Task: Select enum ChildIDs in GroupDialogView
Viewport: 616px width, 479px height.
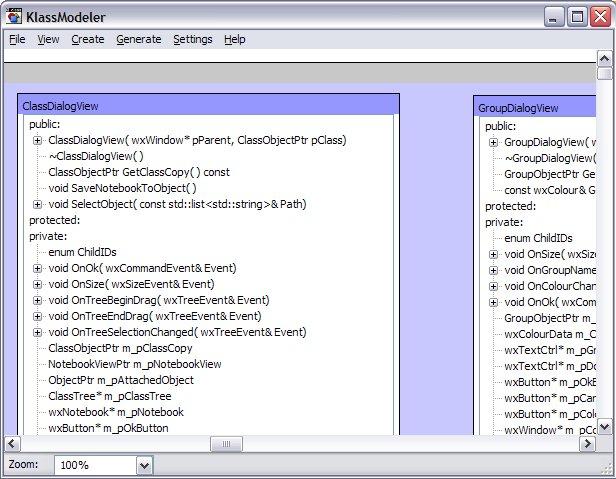Action: (538, 239)
